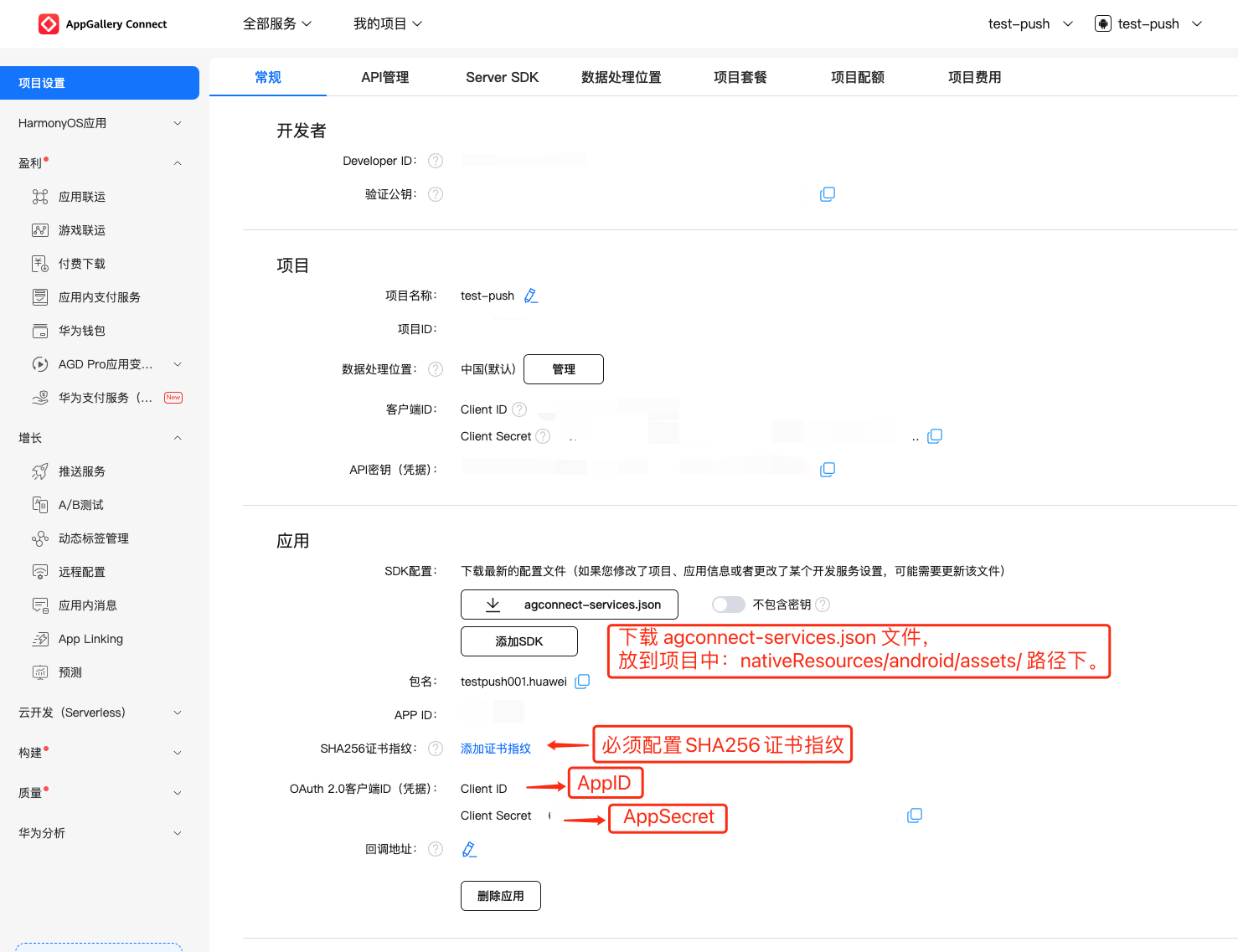The image size is (1238, 952).
Task: Click the 预测 chart icon
Action: point(40,672)
